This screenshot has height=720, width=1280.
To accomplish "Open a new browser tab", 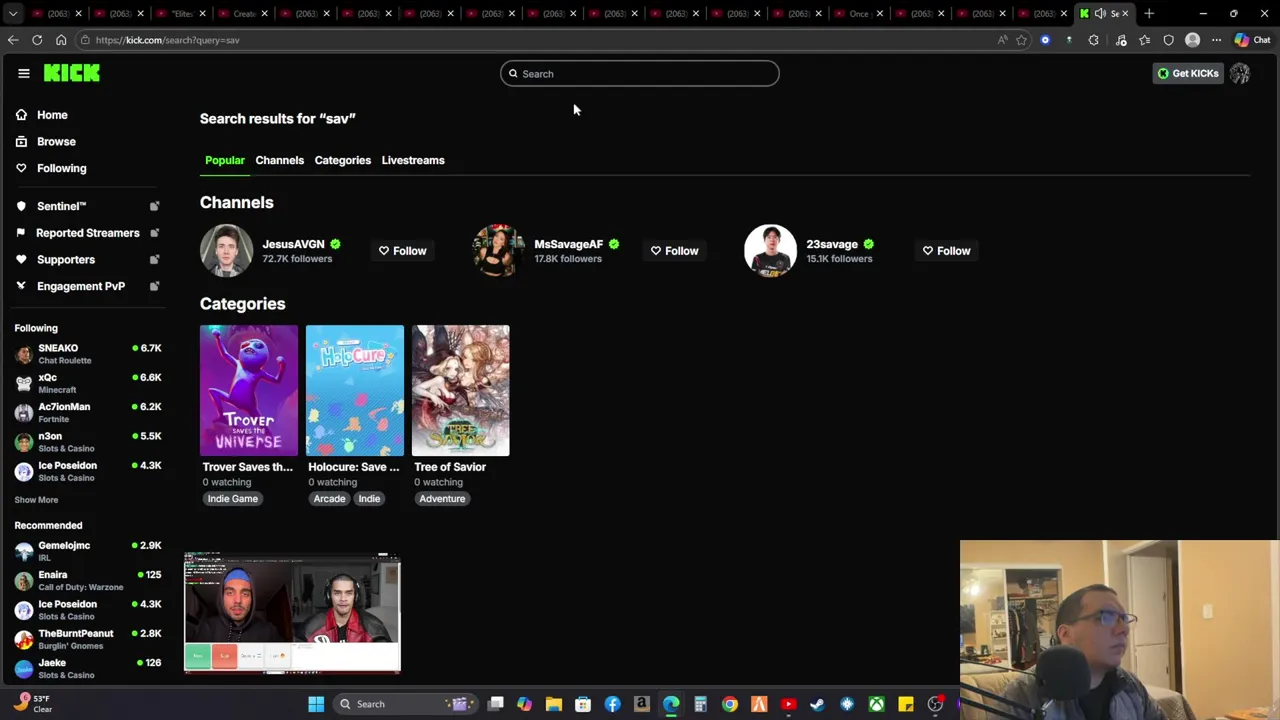I will (x=1149, y=13).
